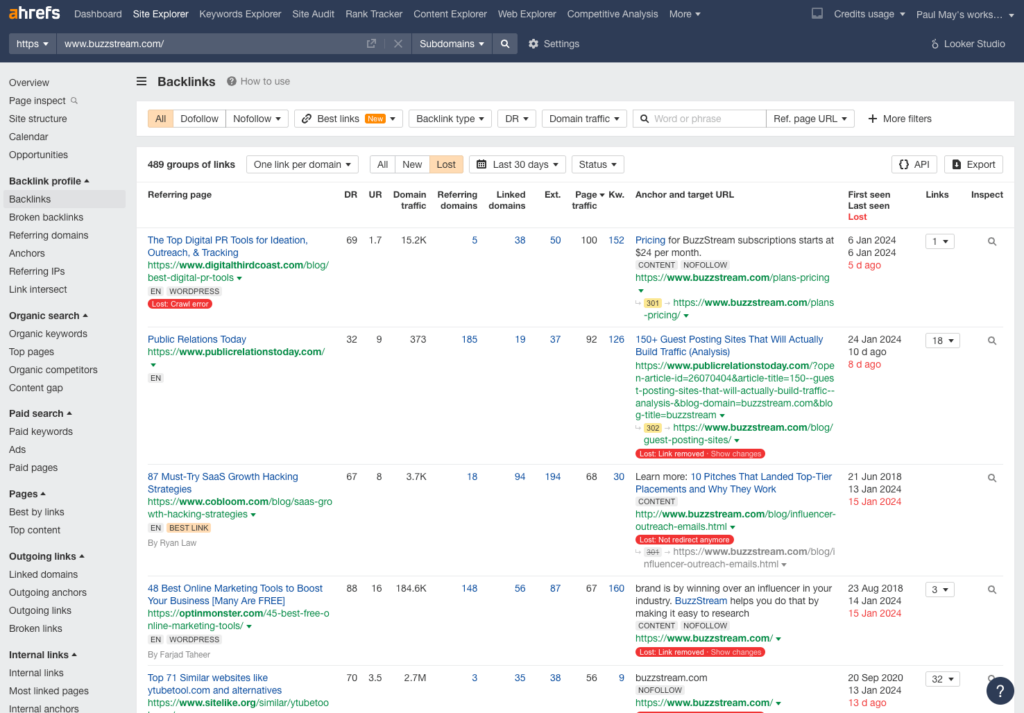The image size is (1024, 713).
Task: Click the search magnifier button beside Subdomains
Action: 505,44
